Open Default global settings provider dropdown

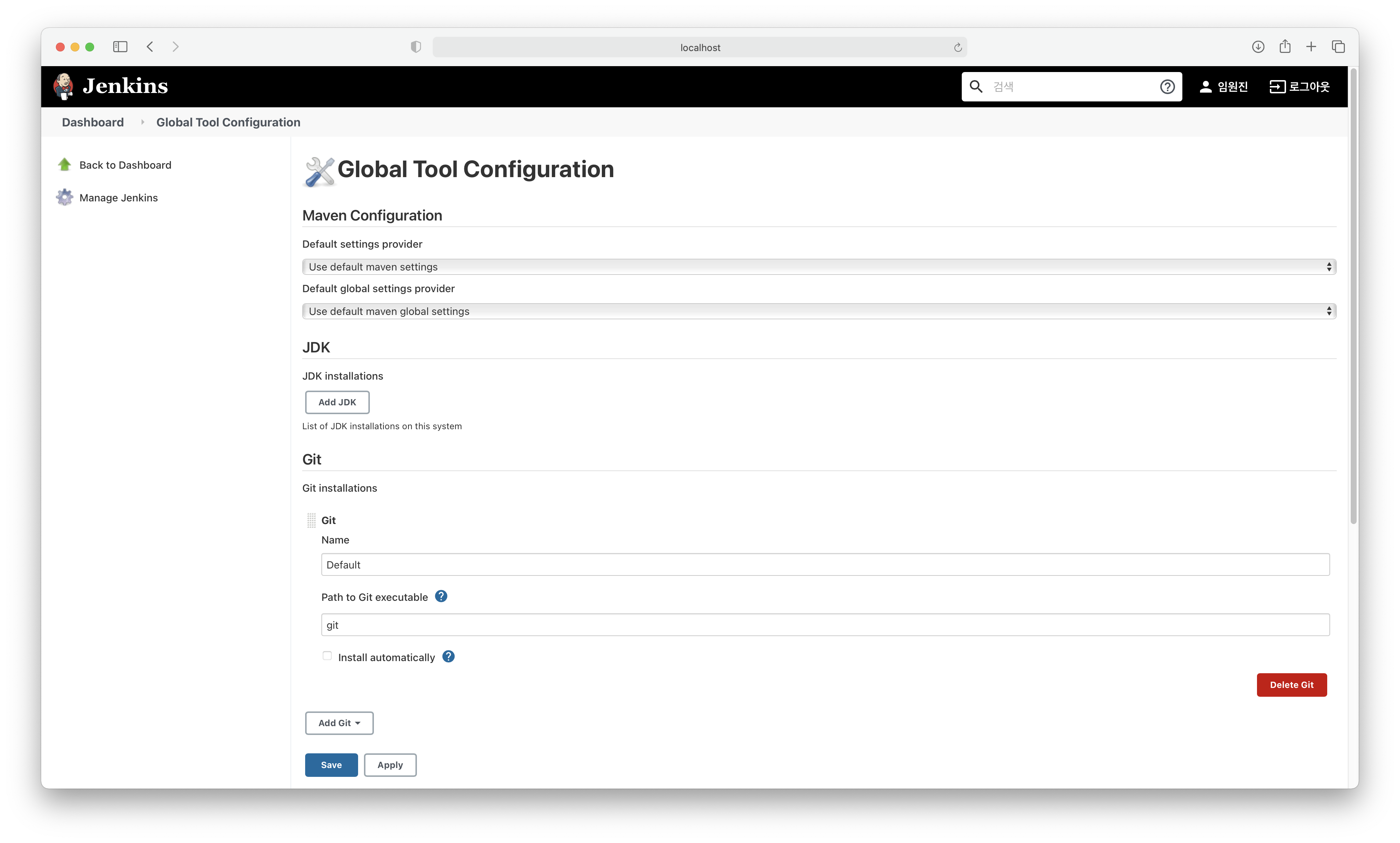[819, 311]
